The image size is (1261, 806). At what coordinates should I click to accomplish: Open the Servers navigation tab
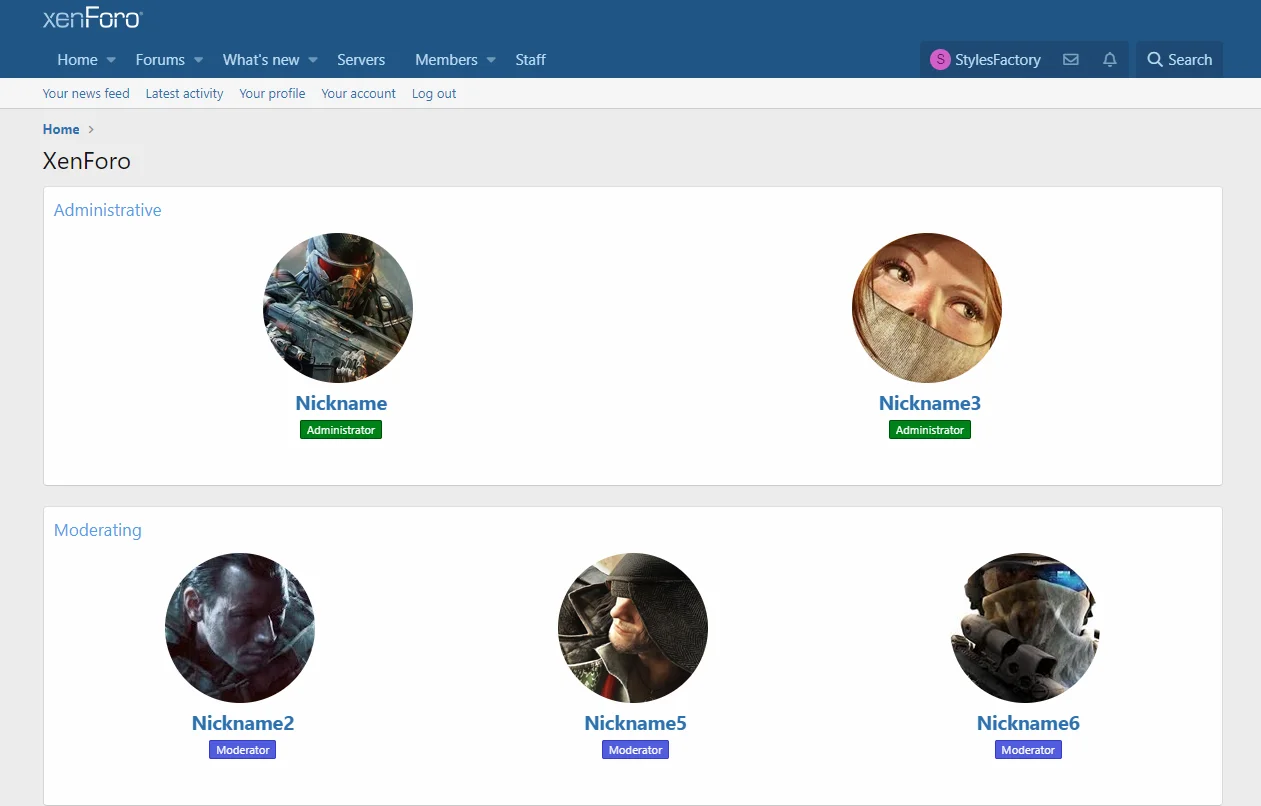(361, 60)
